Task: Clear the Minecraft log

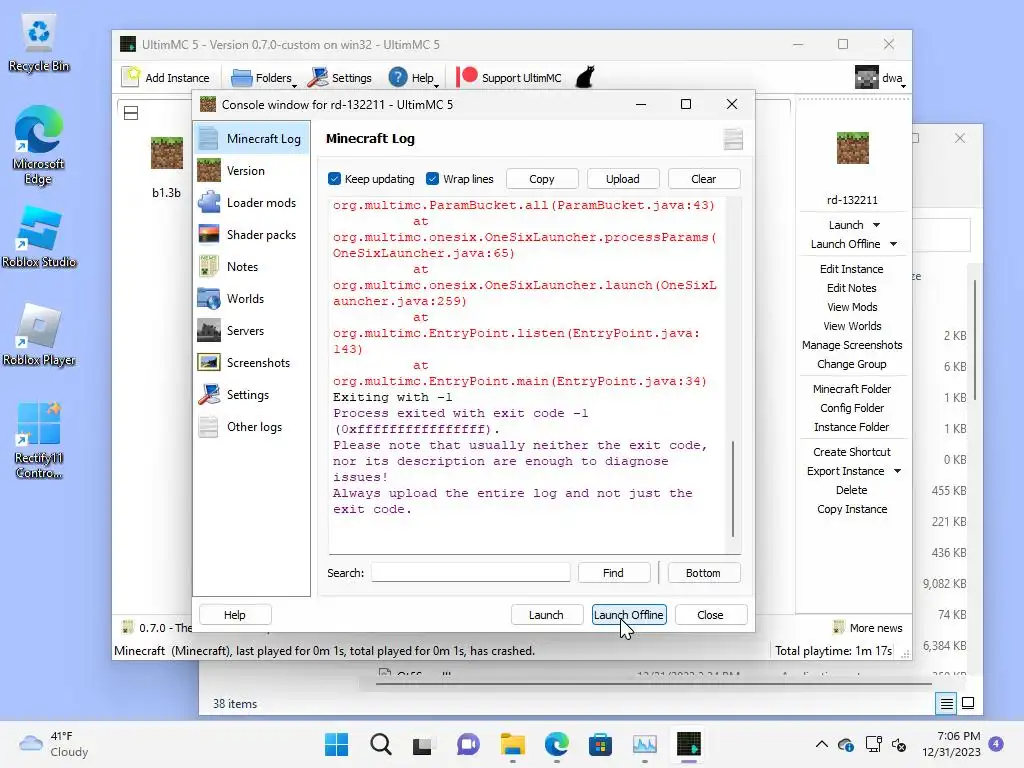Action: pyautogui.click(x=703, y=179)
